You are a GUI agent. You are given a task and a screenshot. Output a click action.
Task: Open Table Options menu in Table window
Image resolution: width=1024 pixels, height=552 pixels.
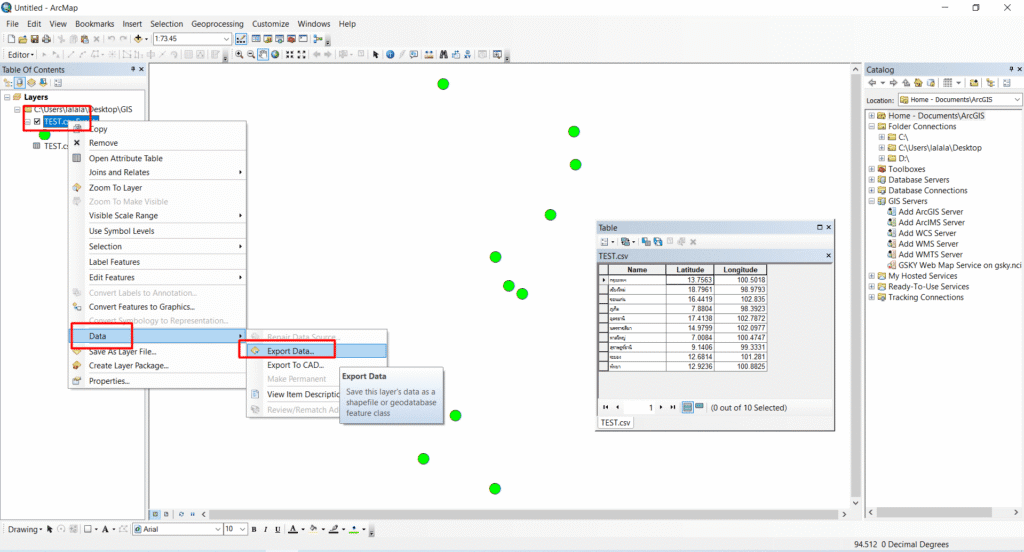(607, 242)
